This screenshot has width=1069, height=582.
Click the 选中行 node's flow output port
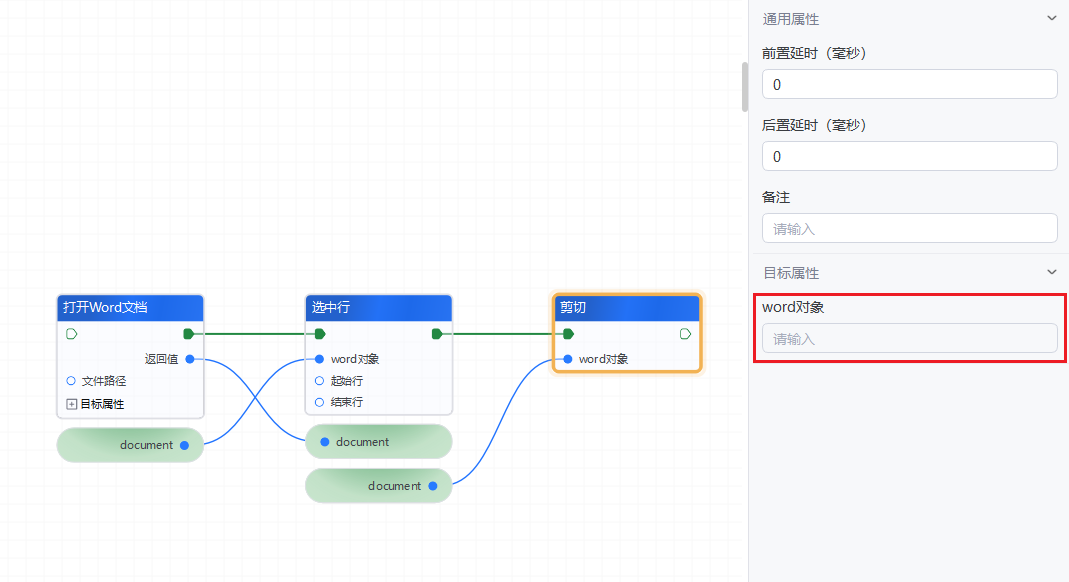[437, 334]
